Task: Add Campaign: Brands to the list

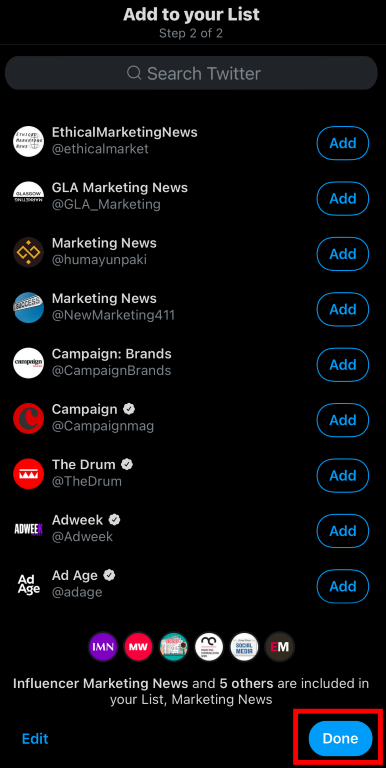Action: pyautogui.click(x=342, y=364)
